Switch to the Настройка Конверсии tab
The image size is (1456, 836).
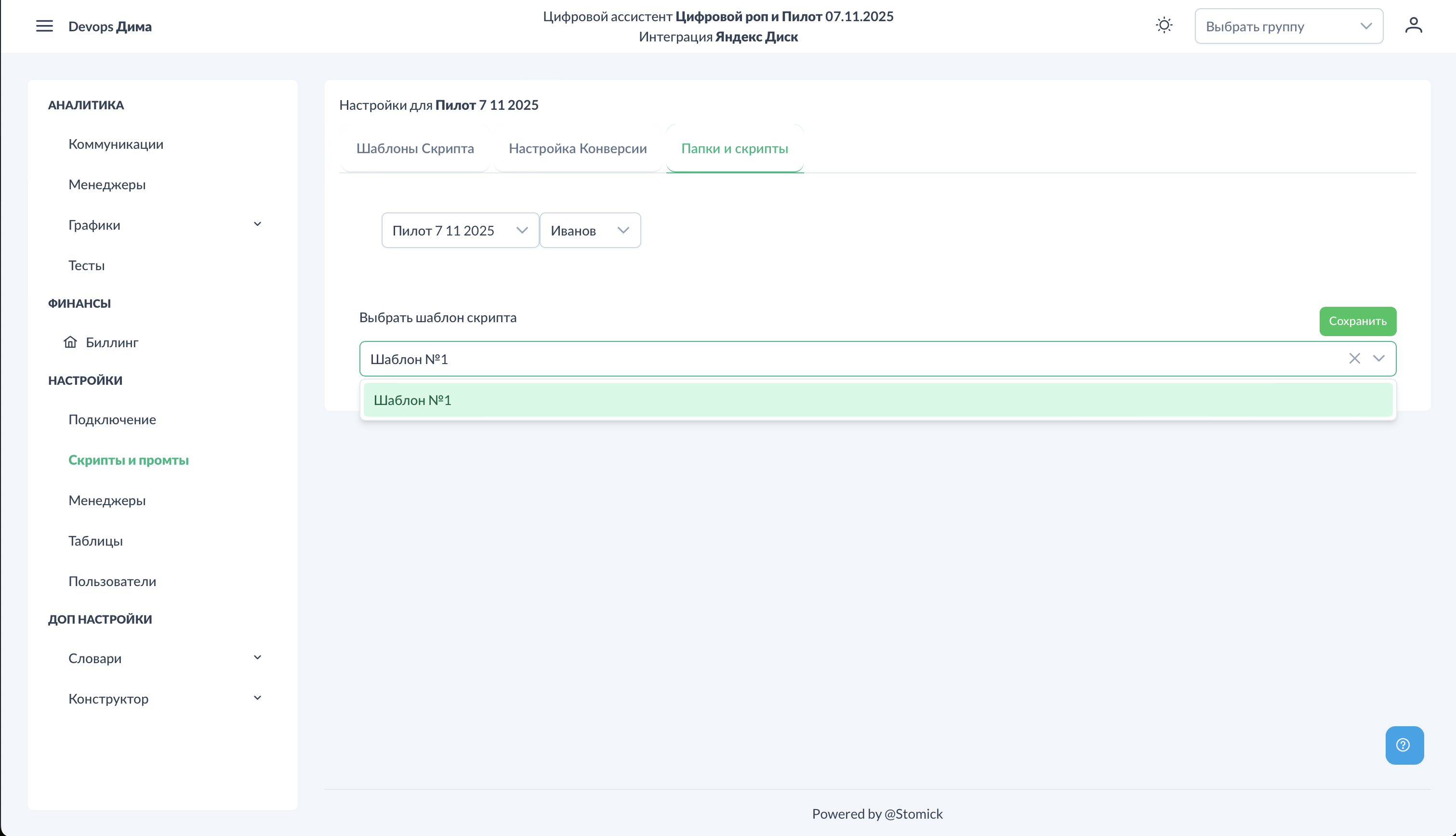pyautogui.click(x=577, y=148)
